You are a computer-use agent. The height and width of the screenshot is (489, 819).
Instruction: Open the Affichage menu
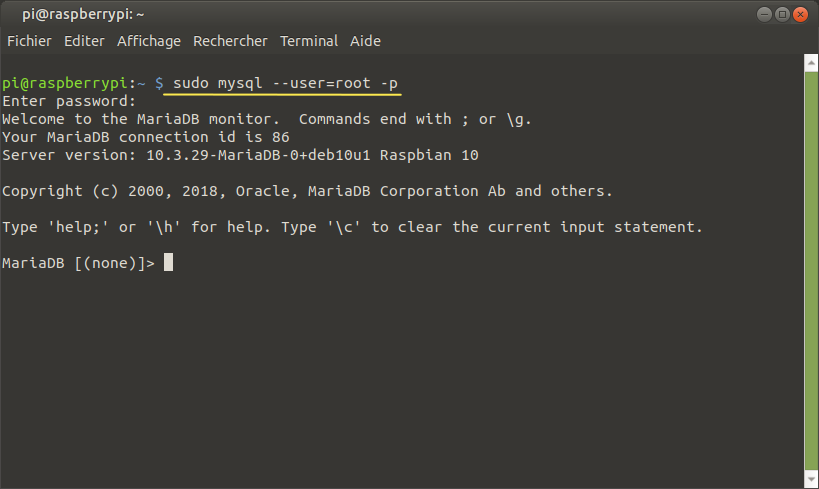coord(149,41)
